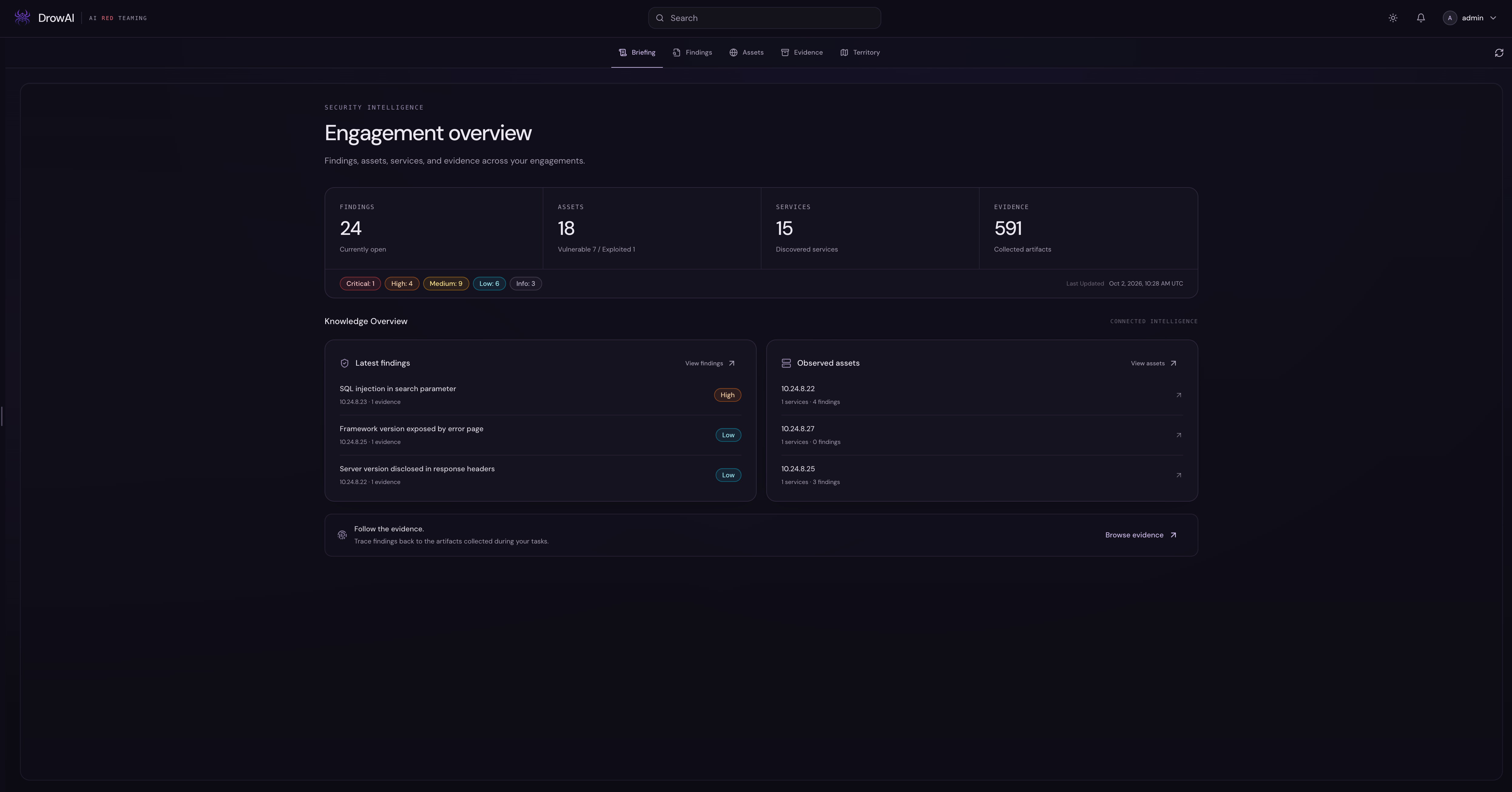Image resolution: width=1512 pixels, height=792 pixels.
Task: Focus the Search input field
Action: click(764, 18)
